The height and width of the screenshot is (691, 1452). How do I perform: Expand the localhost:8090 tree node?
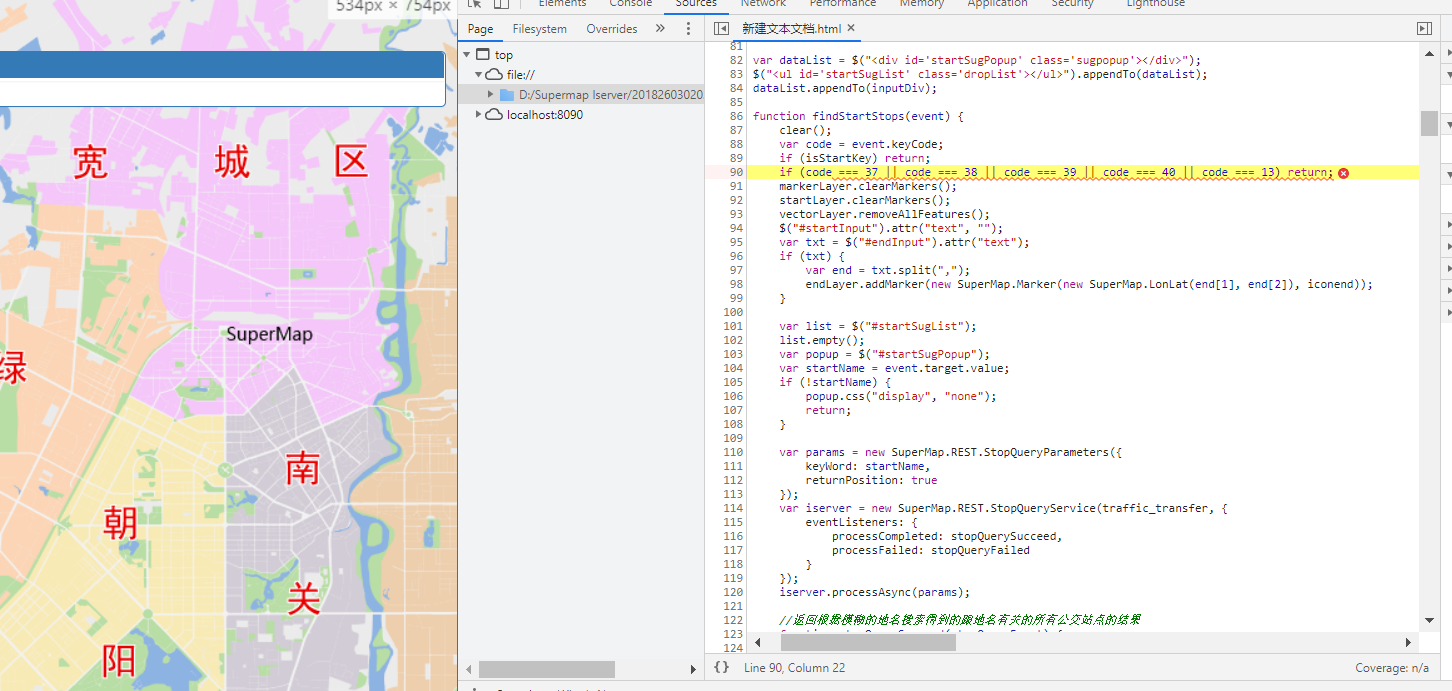point(479,115)
